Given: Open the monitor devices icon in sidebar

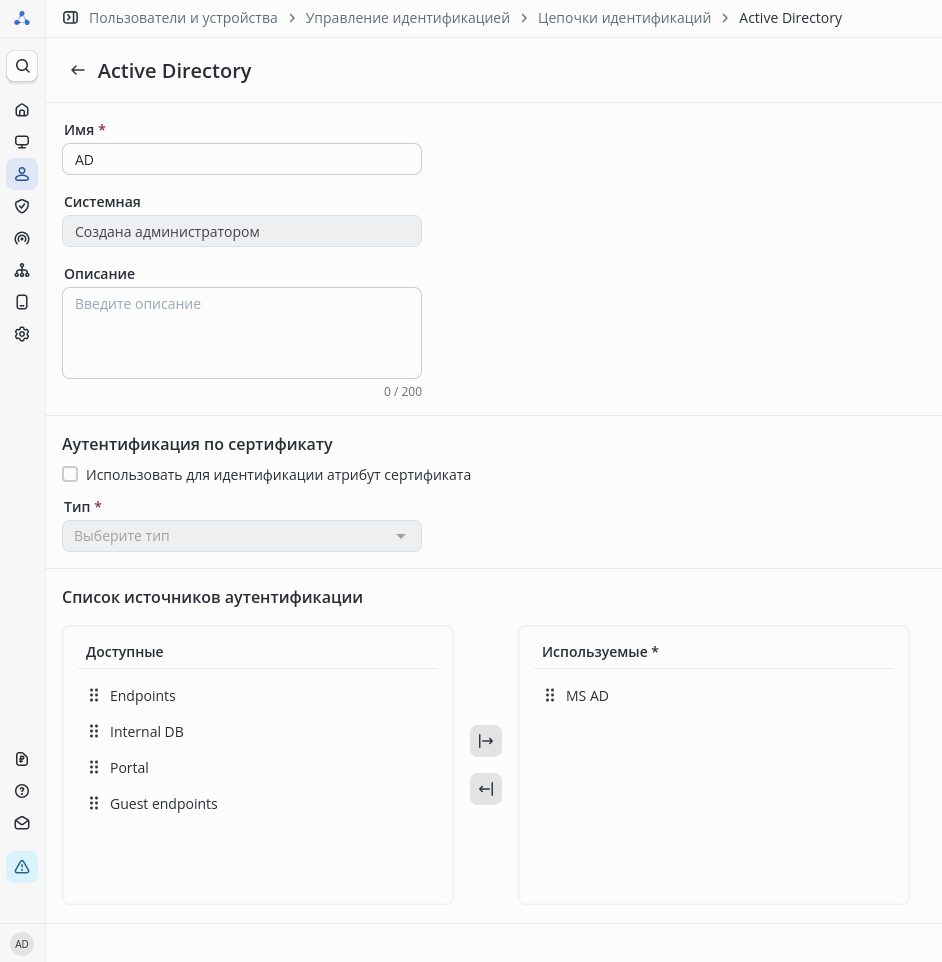Looking at the screenshot, I should coord(22,142).
